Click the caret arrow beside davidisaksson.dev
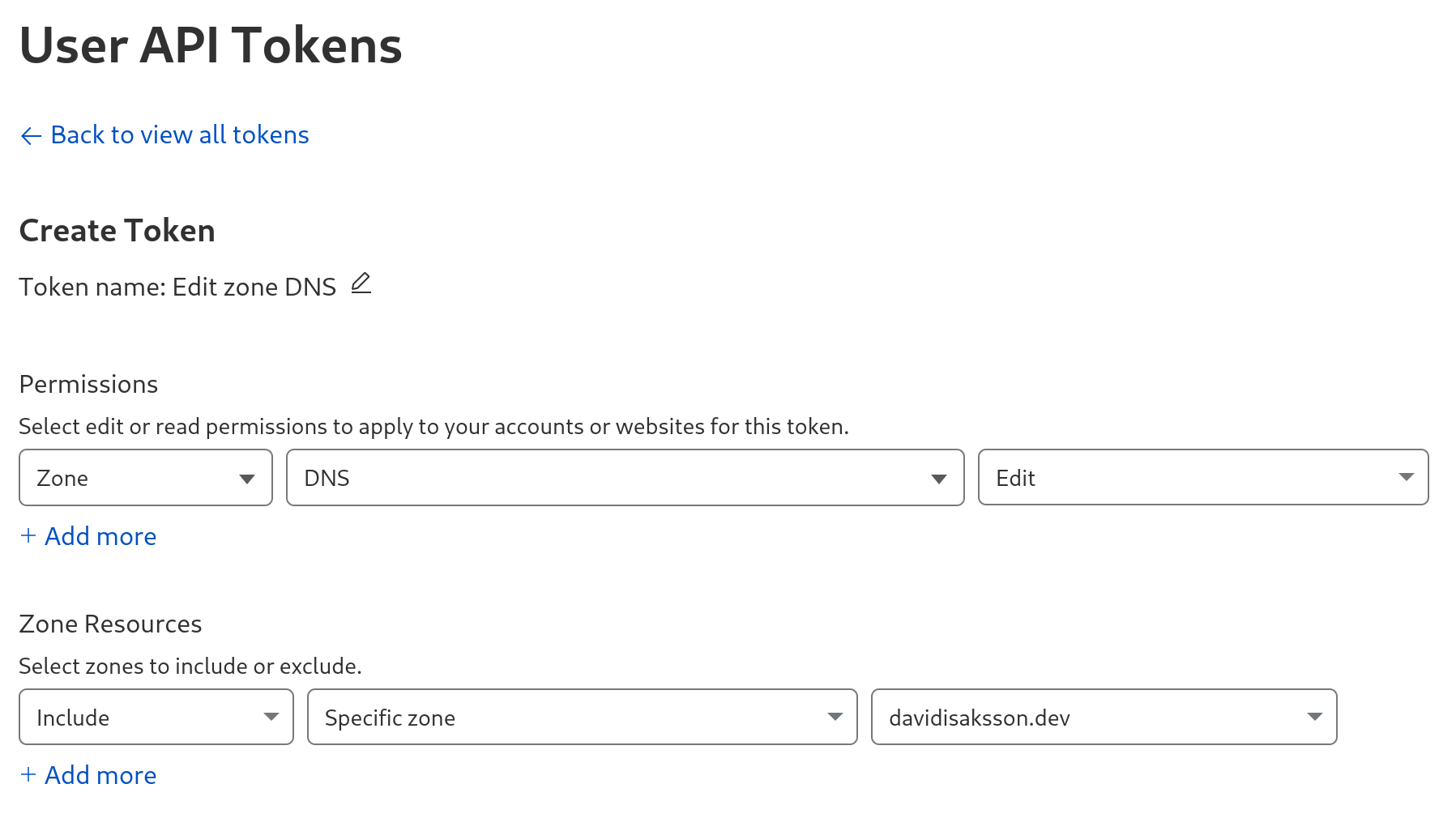 tap(1315, 717)
